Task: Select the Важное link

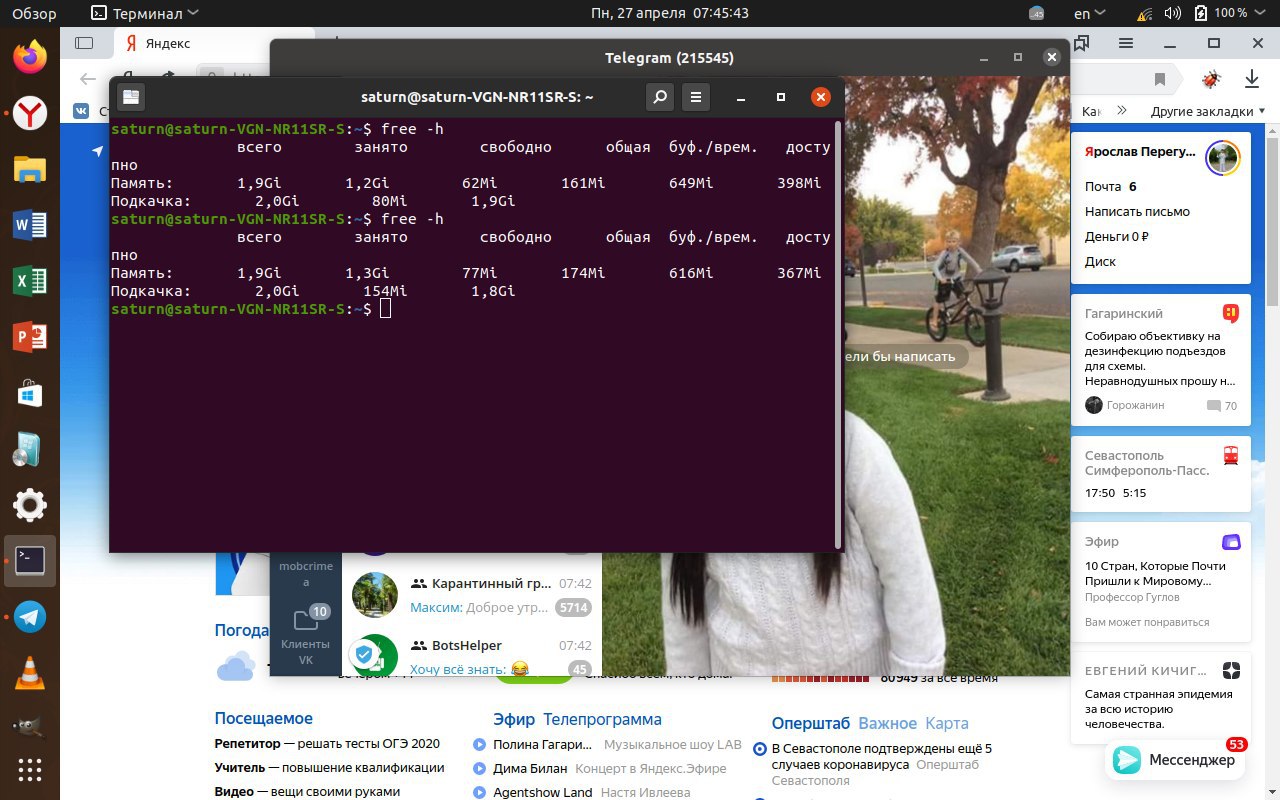Action: pos(887,723)
